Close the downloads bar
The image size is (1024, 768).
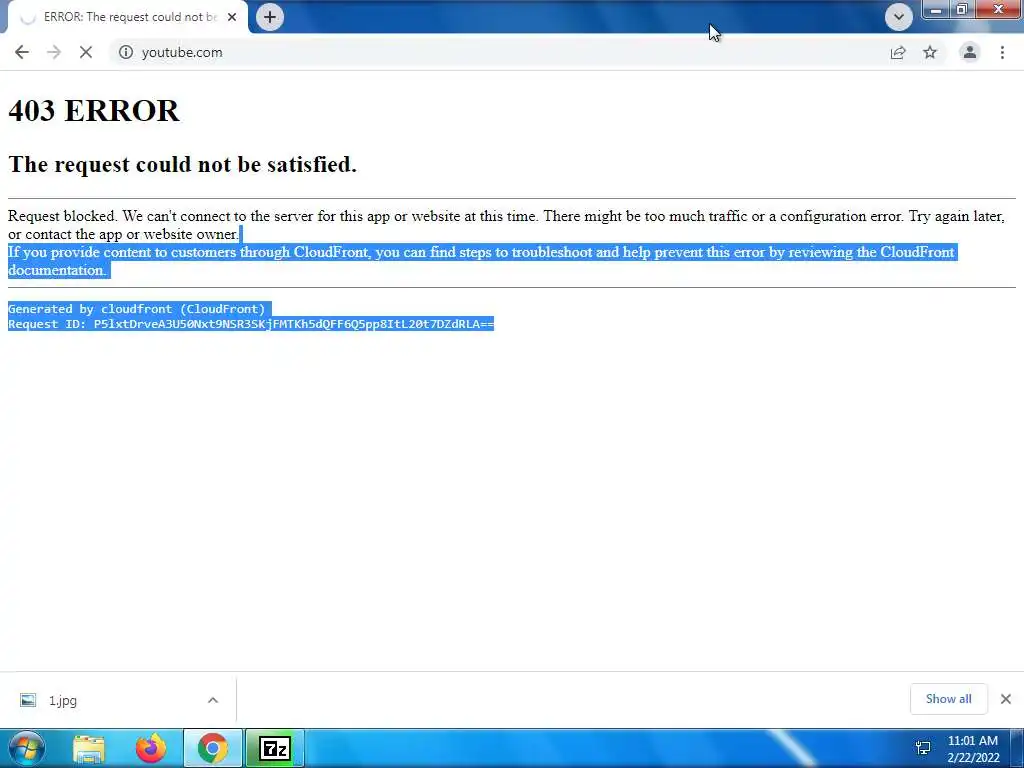click(x=1006, y=699)
